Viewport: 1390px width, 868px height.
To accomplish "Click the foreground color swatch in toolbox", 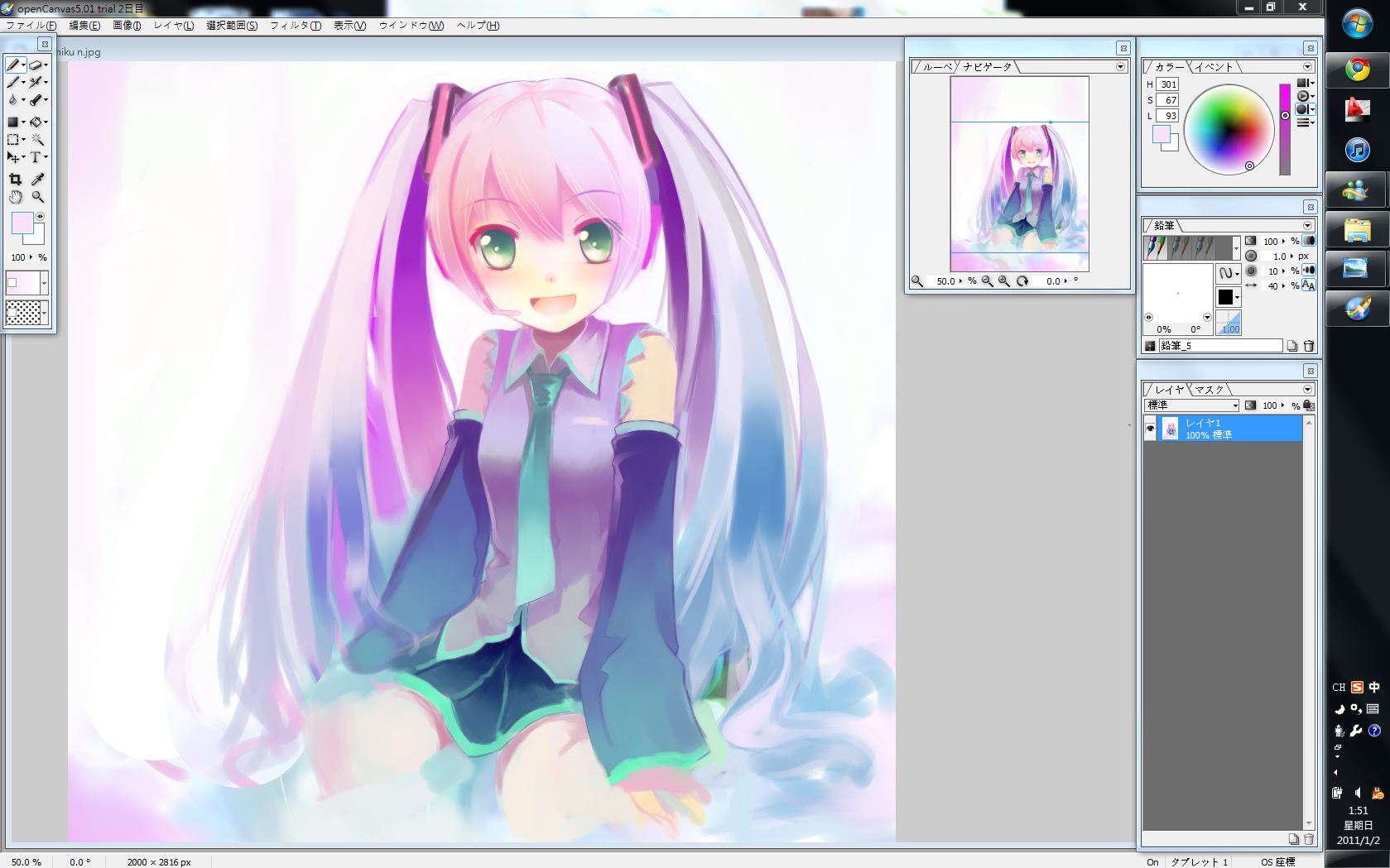I will coord(22,223).
